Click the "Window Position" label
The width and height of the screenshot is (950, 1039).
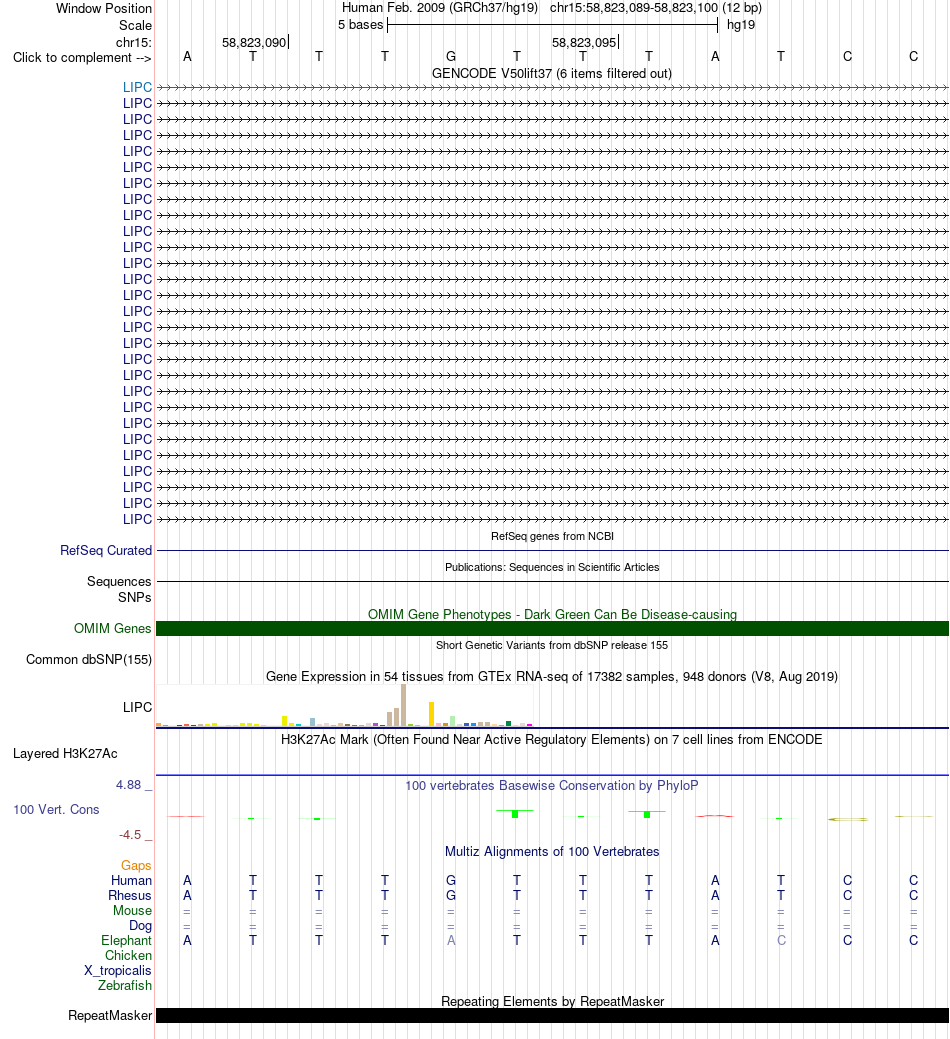(x=103, y=9)
